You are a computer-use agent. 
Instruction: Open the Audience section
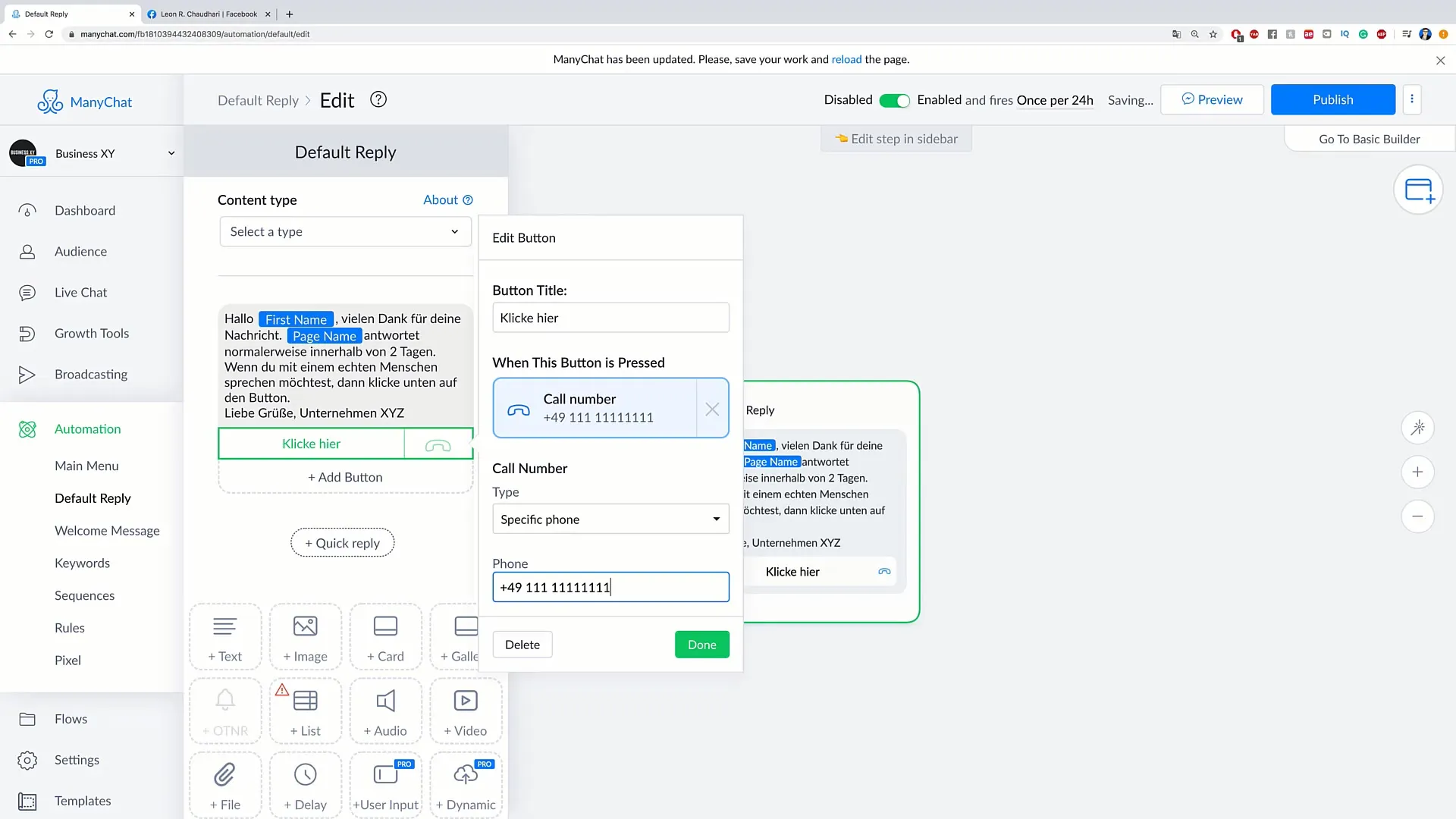pyautogui.click(x=80, y=252)
